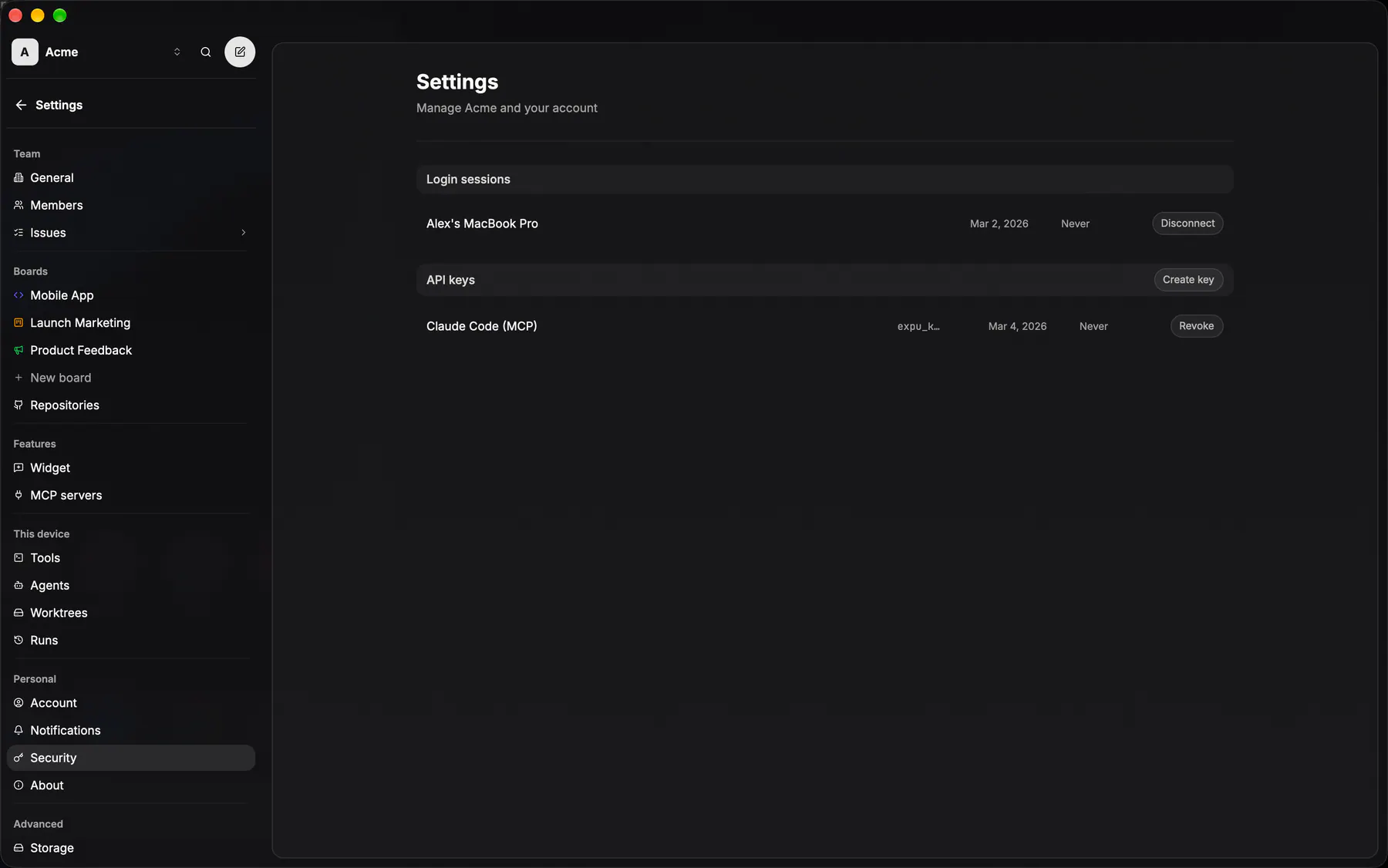Screen dimensions: 1388x868
Task: Click the search magnifier icon
Action: pos(206,52)
